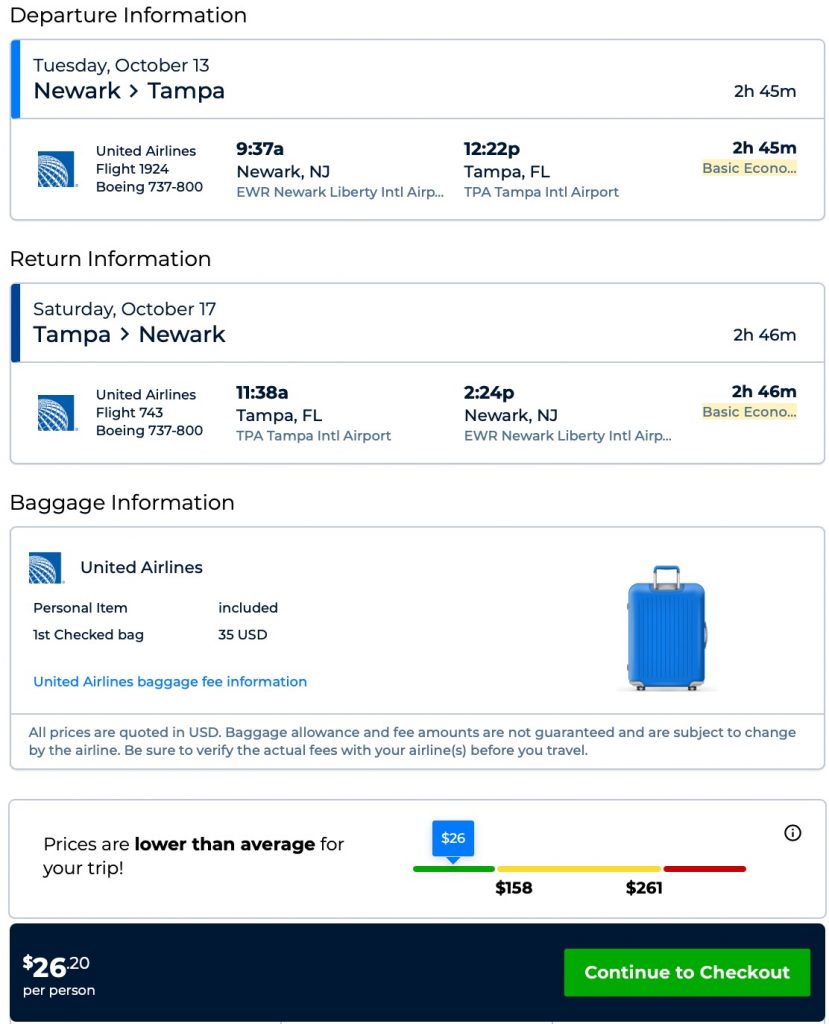The width and height of the screenshot is (829, 1024).
Task: Click the Newark > Tampa route header
Action: 129,91
